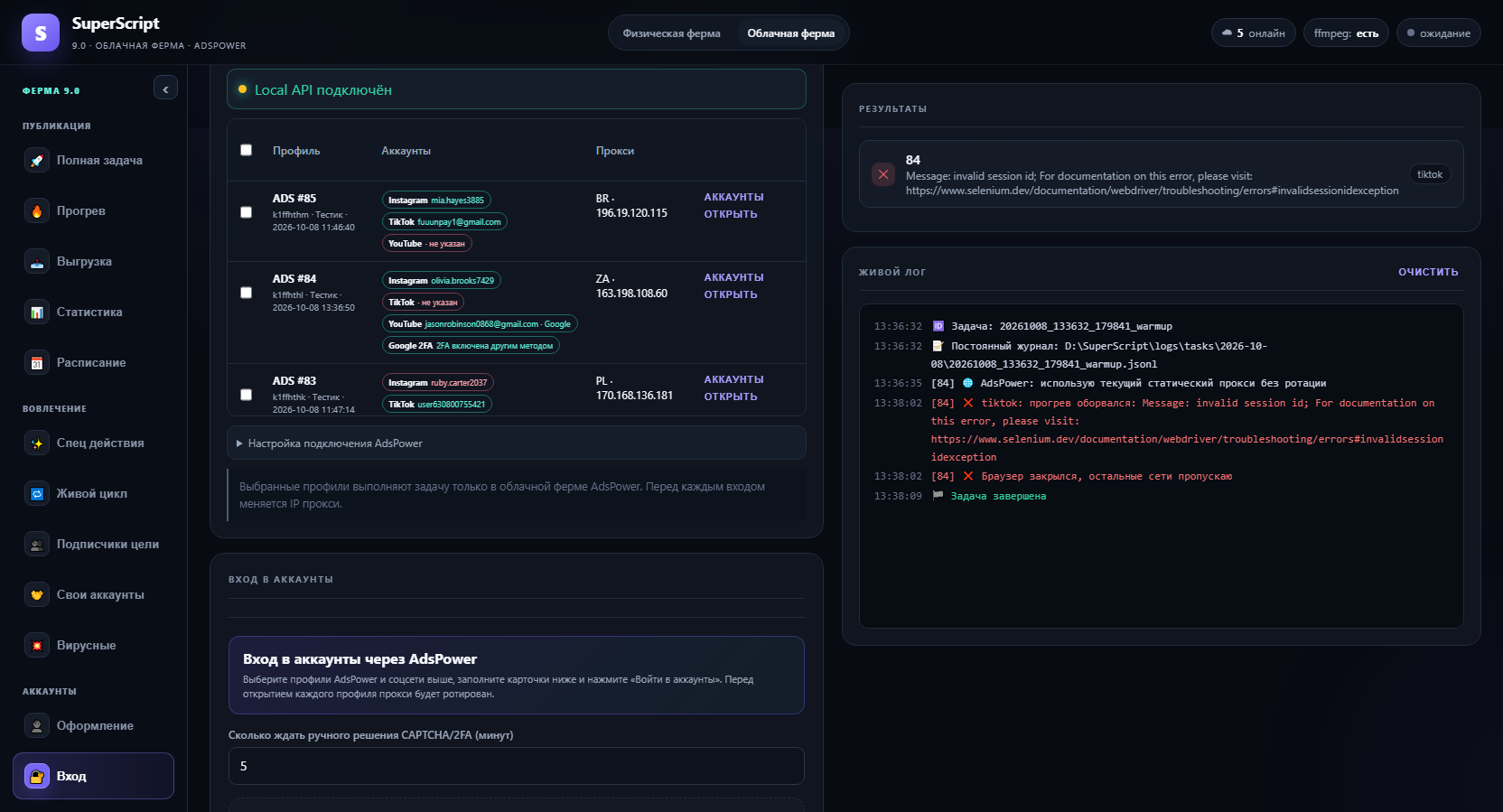The width and height of the screenshot is (1503, 812).
Task: Click АККАУНТЫ link for ADS #85
Action: point(733,197)
